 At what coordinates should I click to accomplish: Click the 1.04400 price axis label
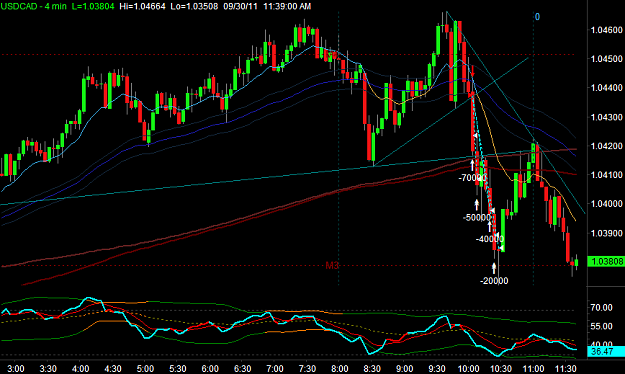[x=606, y=88]
